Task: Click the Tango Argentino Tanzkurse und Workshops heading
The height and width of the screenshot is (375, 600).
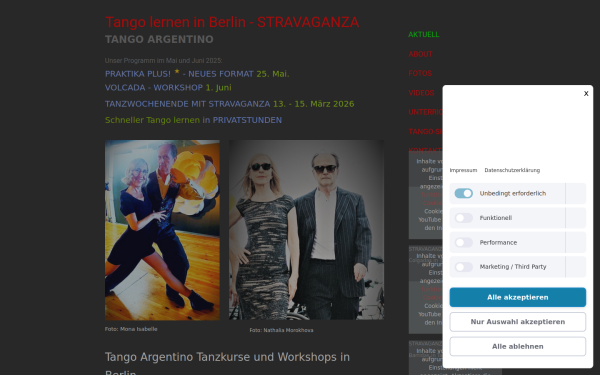Action: pos(227,364)
